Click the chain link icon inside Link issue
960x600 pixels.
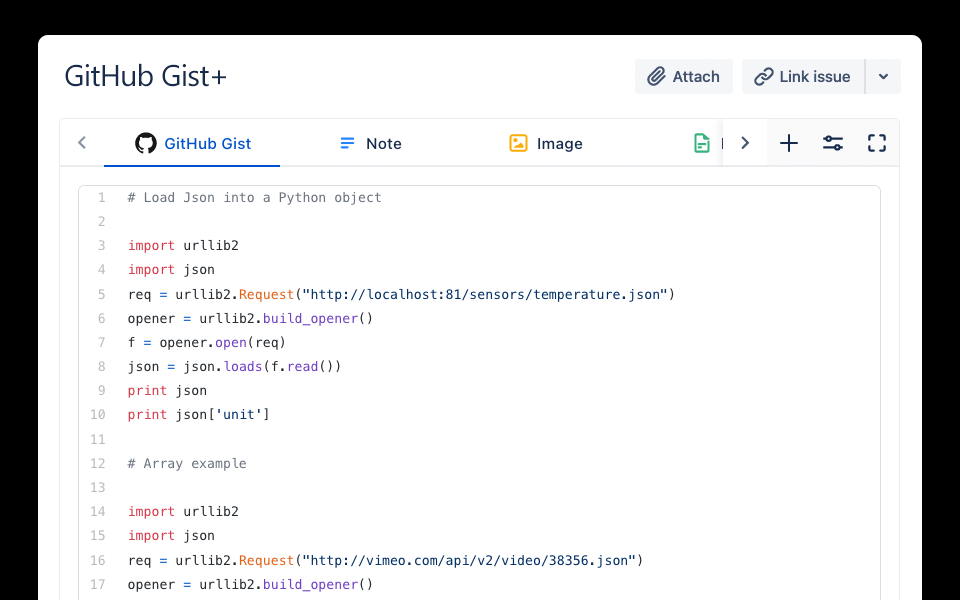764,76
